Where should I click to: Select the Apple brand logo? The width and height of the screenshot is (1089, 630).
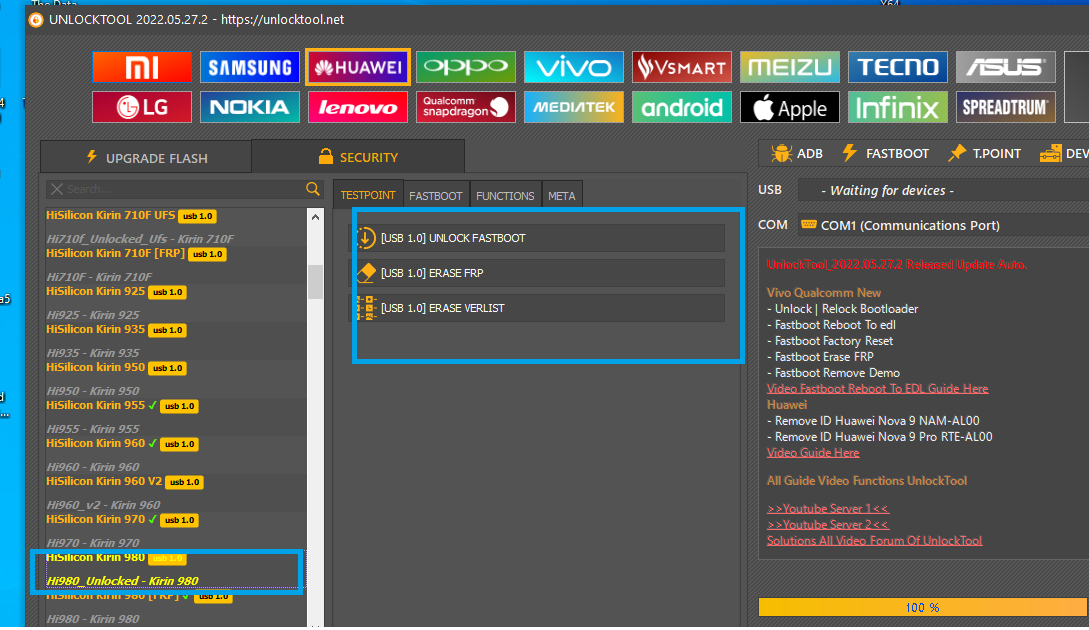point(790,107)
